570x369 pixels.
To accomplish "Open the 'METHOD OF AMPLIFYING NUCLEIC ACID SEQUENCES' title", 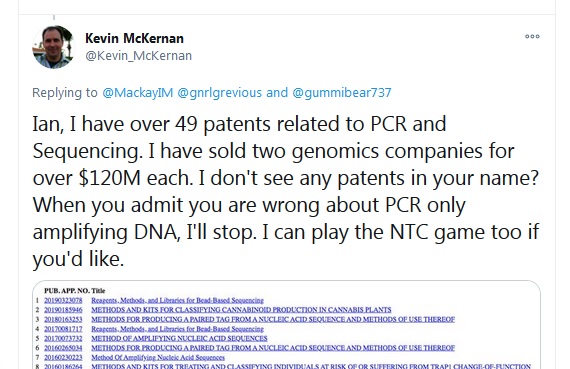I will (x=179, y=338).
